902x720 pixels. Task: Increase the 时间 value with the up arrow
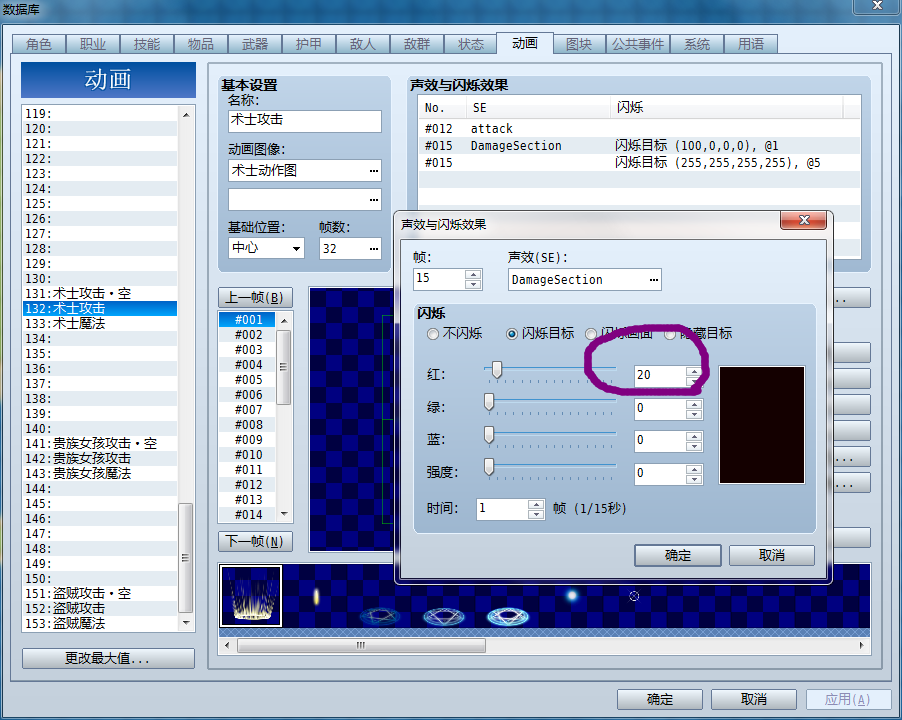pos(536,504)
